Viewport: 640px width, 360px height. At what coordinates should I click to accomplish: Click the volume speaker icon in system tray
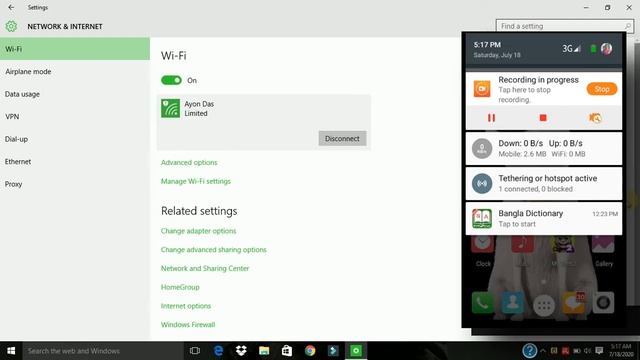587,351
